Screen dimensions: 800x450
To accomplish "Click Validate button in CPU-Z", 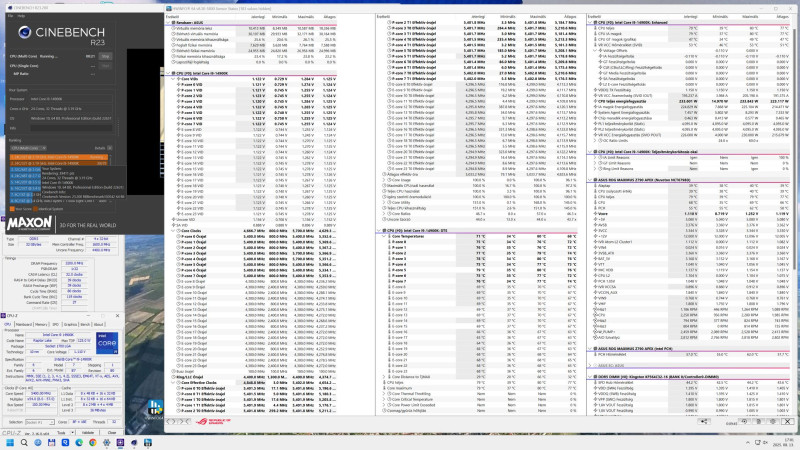I will pyautogui.click(x=88, y=433).
